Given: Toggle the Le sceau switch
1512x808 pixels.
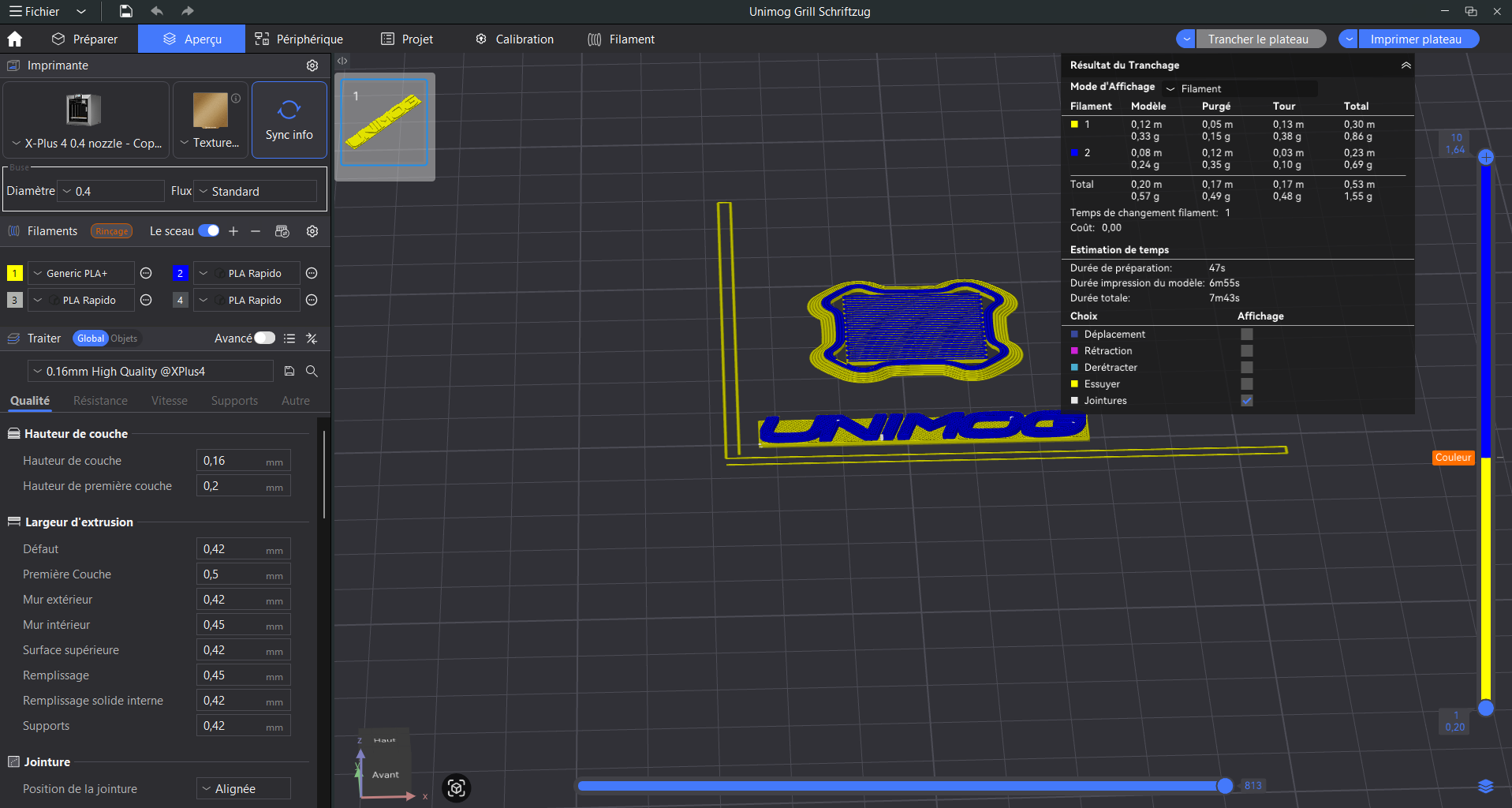Looking at the screenshot, I should tap(209, 231).
